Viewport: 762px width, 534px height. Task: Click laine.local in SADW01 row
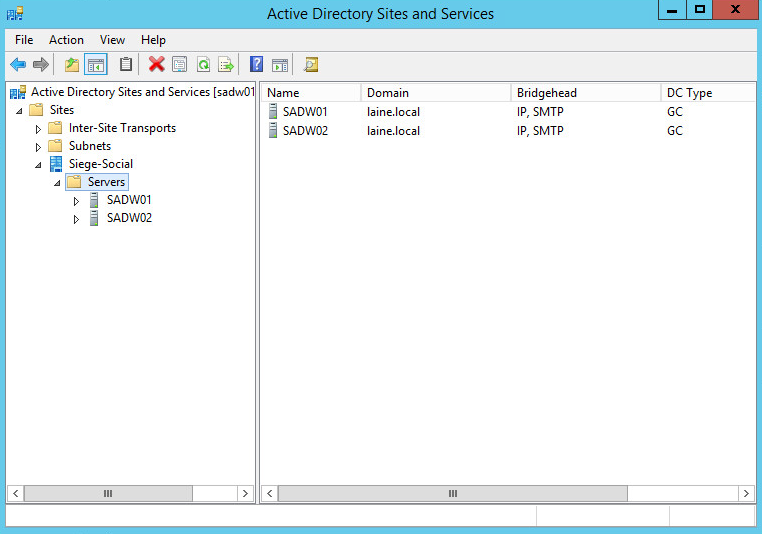pos(393,112)
